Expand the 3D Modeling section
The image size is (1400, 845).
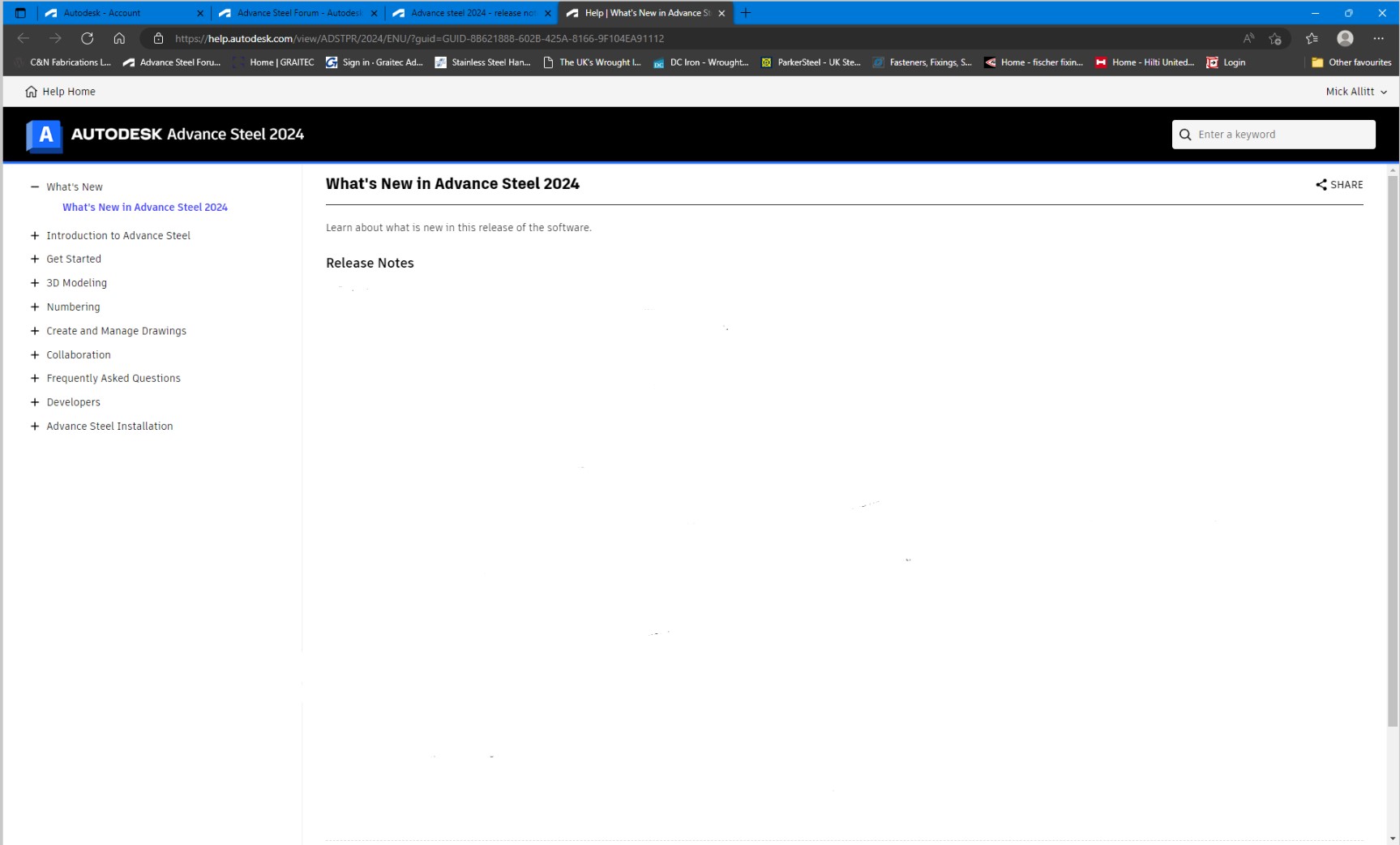click(35, 283)
